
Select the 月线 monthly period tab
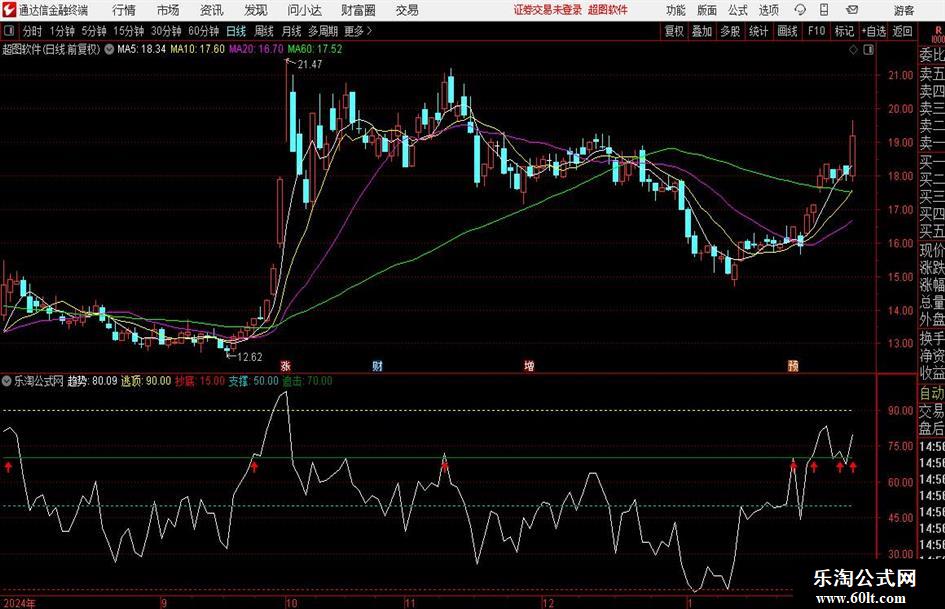[x=292, y=31]
